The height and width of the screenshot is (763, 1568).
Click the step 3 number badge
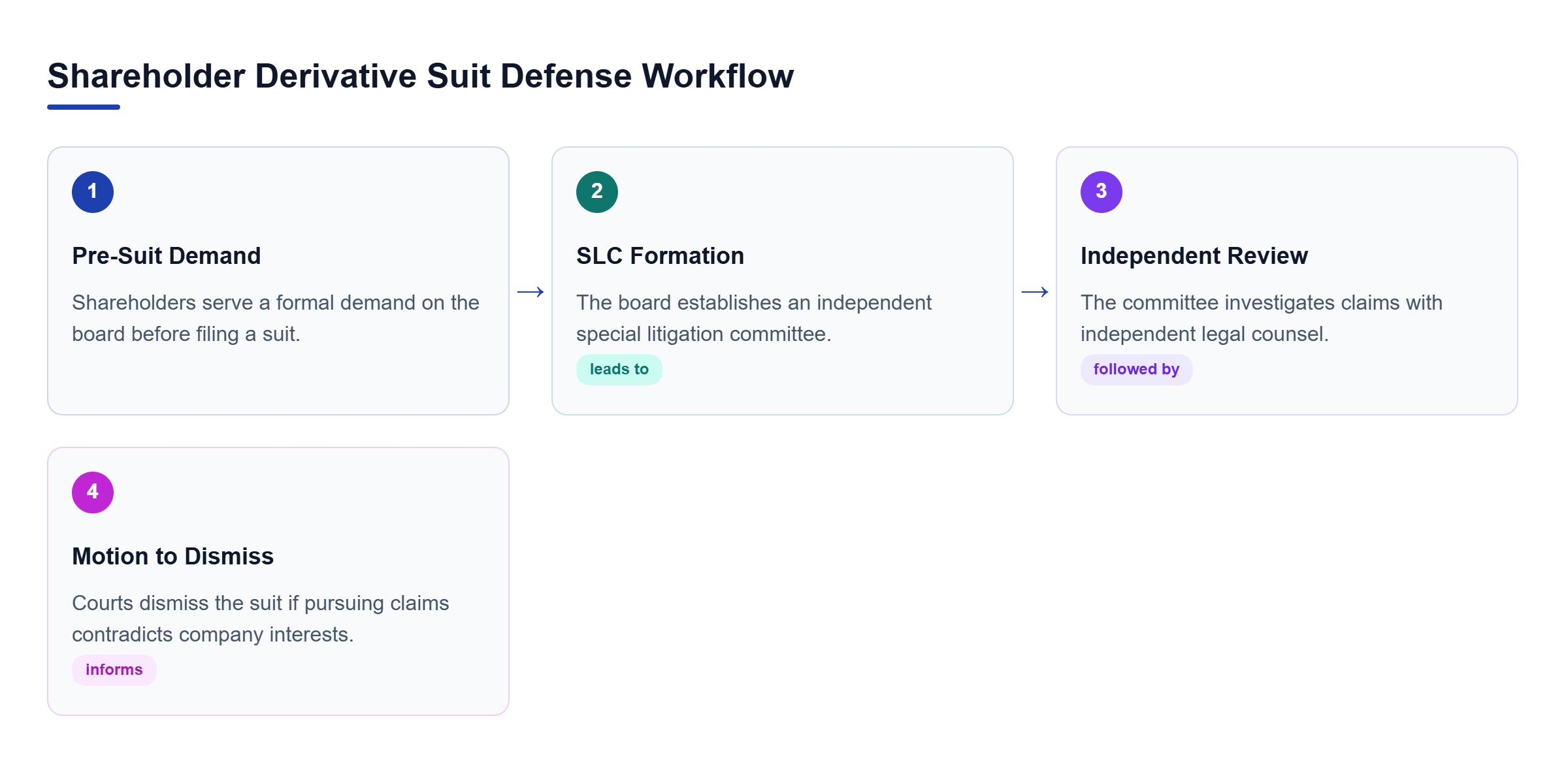tap(1102, 192)
